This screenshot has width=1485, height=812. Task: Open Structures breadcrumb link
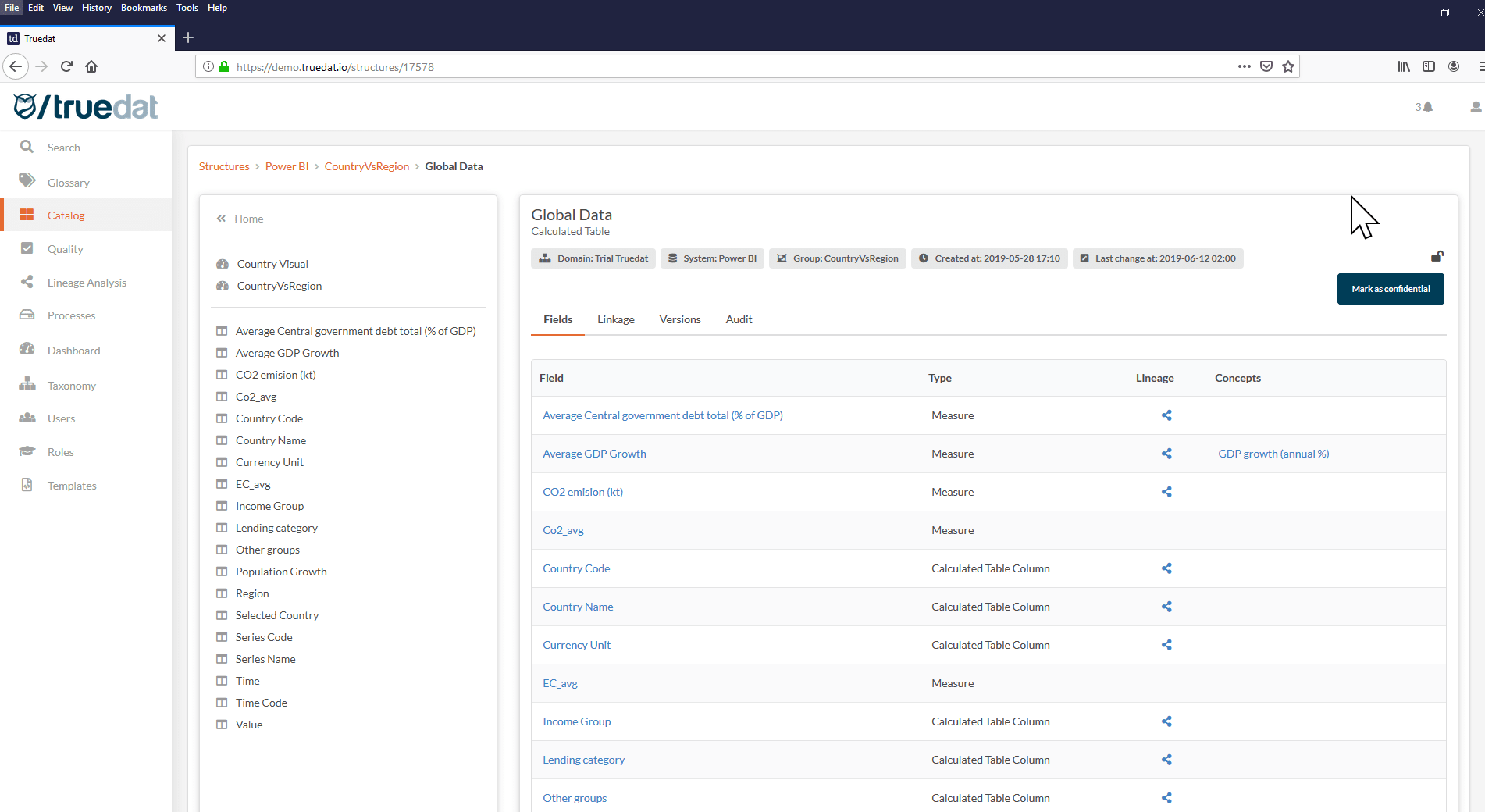pos(224,166)
